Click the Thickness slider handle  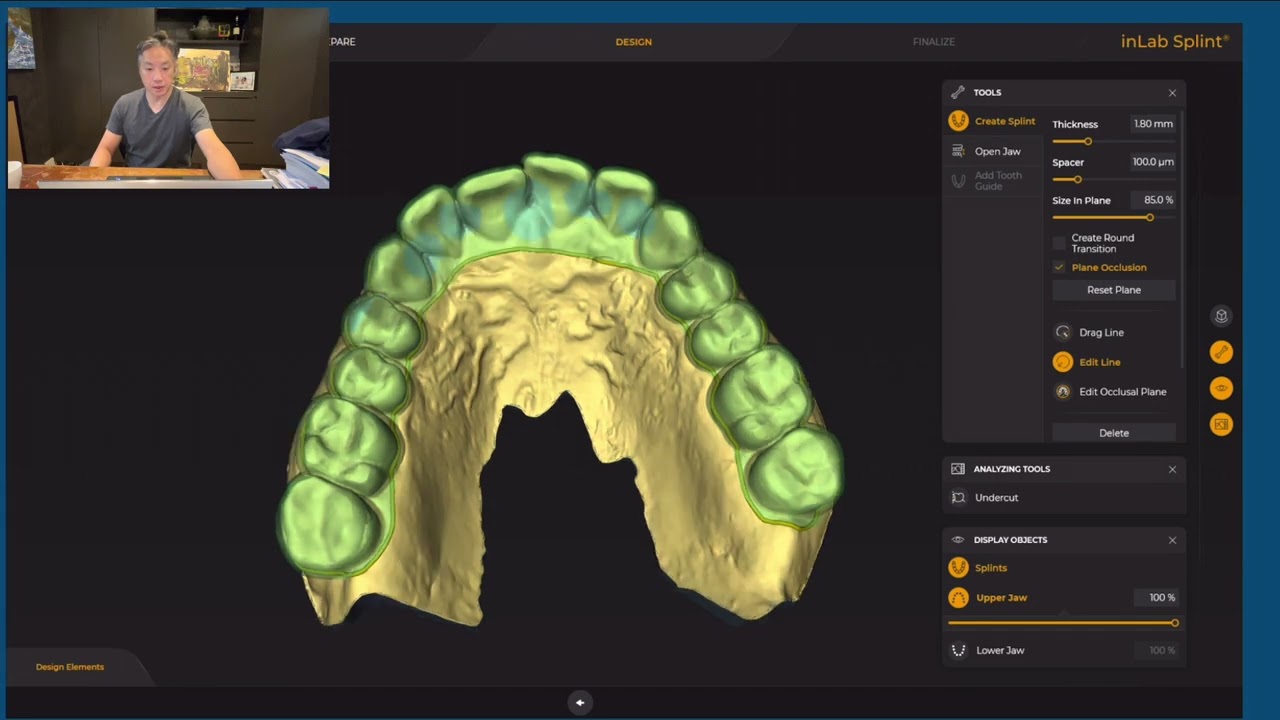(x=1088, y=141)
